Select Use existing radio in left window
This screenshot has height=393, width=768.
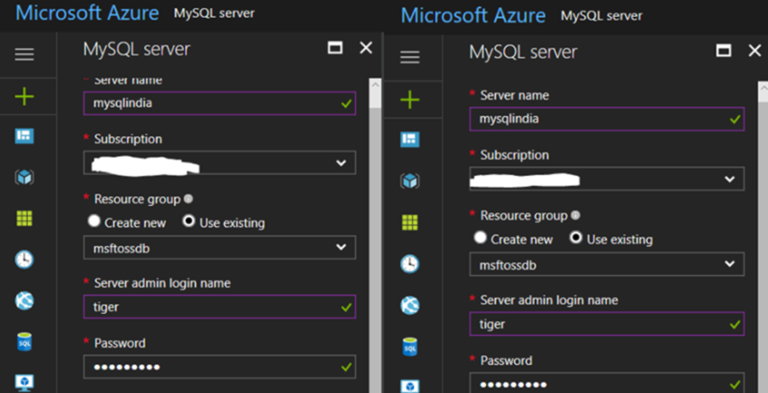189,221
